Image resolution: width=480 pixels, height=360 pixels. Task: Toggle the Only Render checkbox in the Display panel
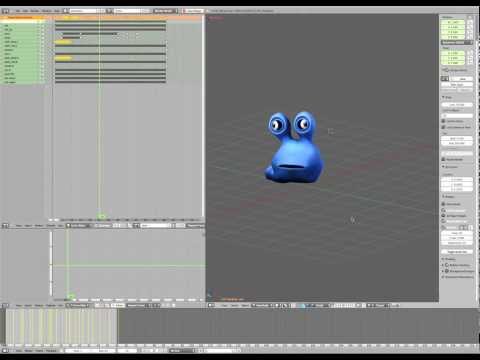444,204
